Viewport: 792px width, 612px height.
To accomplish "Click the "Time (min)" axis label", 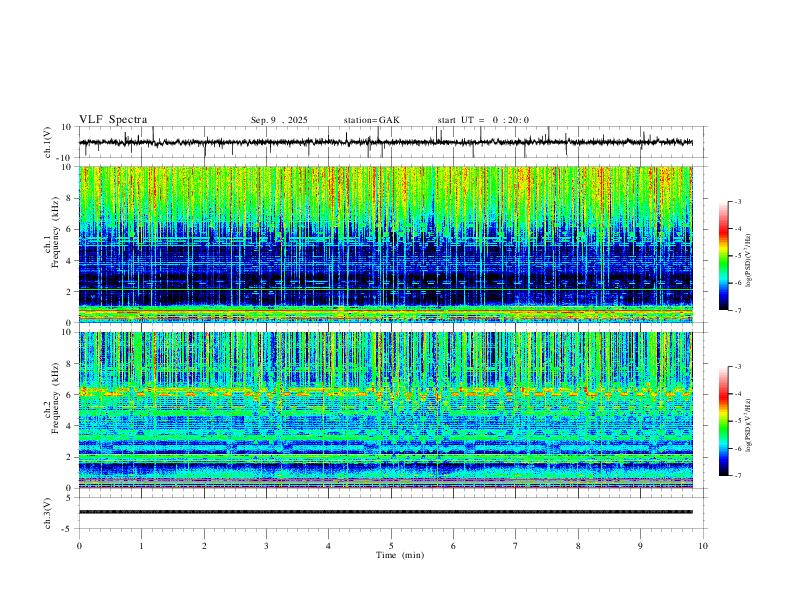I will [x=400, y=555].
